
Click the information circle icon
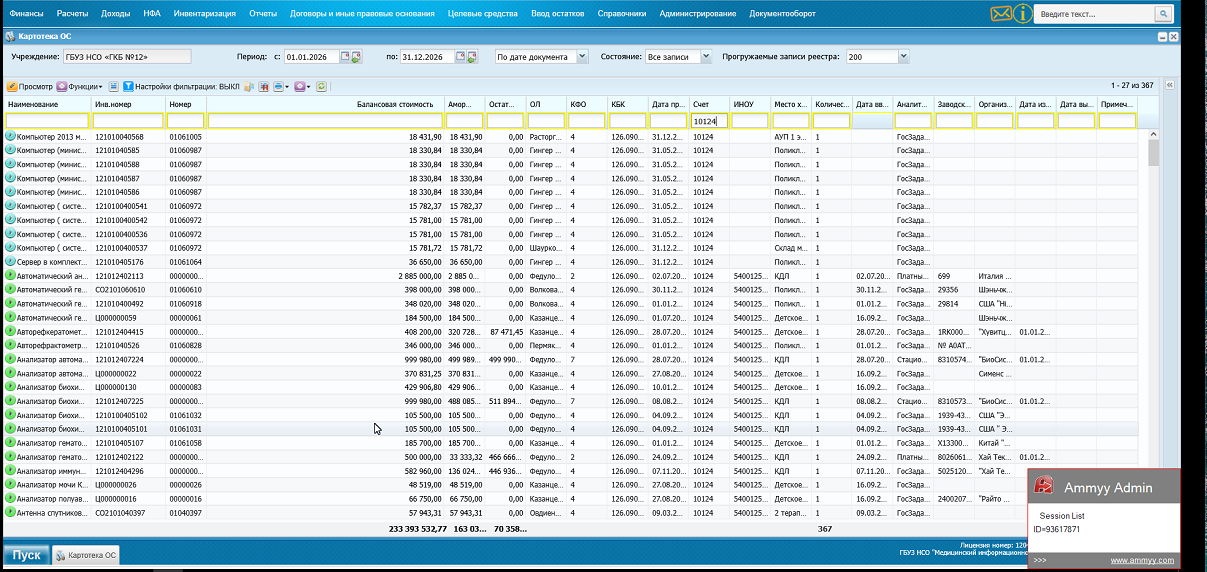click(x=1022, y=14)
